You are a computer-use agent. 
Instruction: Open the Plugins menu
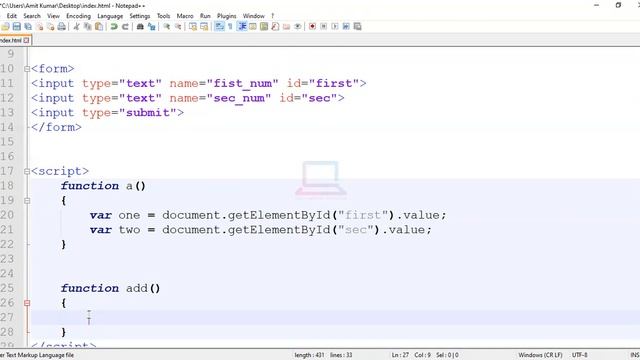click(227, 16)
